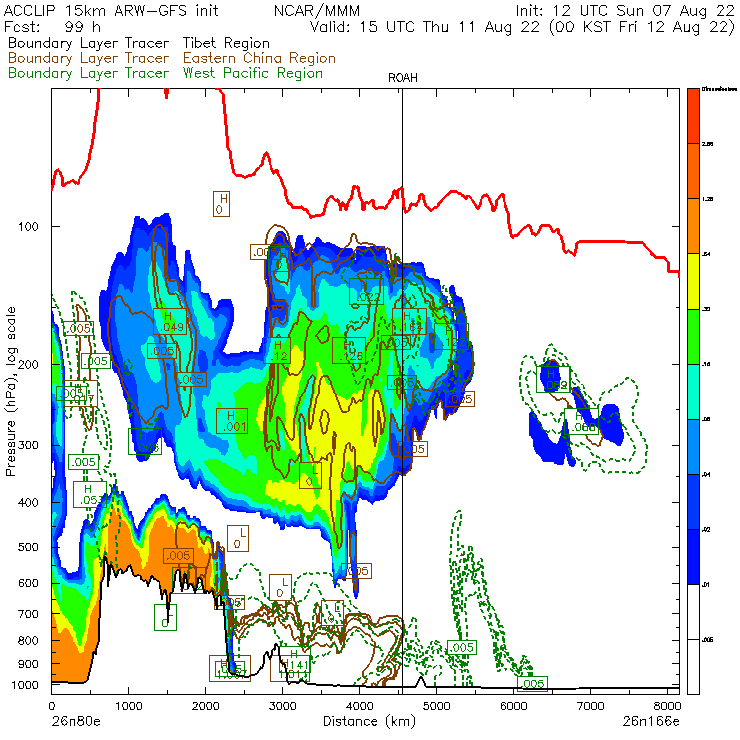
Task: Click the green '.022' contour label
Action: point(366,292)
